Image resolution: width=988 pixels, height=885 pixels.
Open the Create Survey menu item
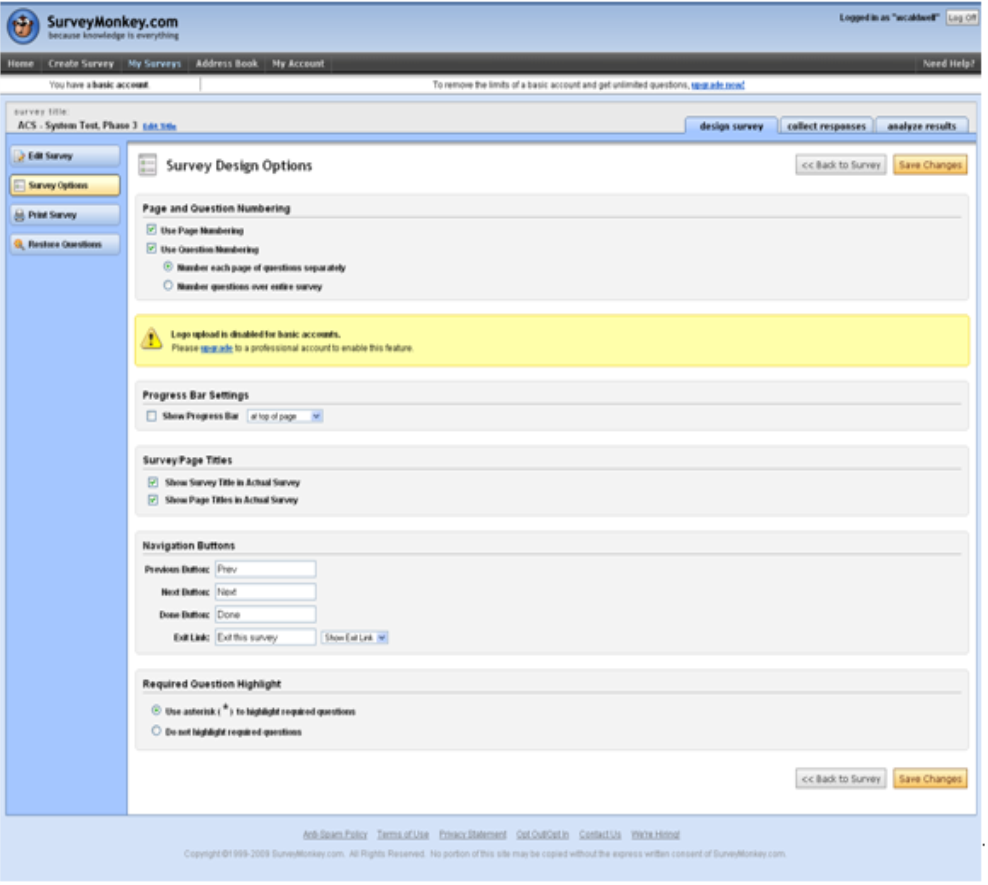pyautogui.click(x=81, y=63)
